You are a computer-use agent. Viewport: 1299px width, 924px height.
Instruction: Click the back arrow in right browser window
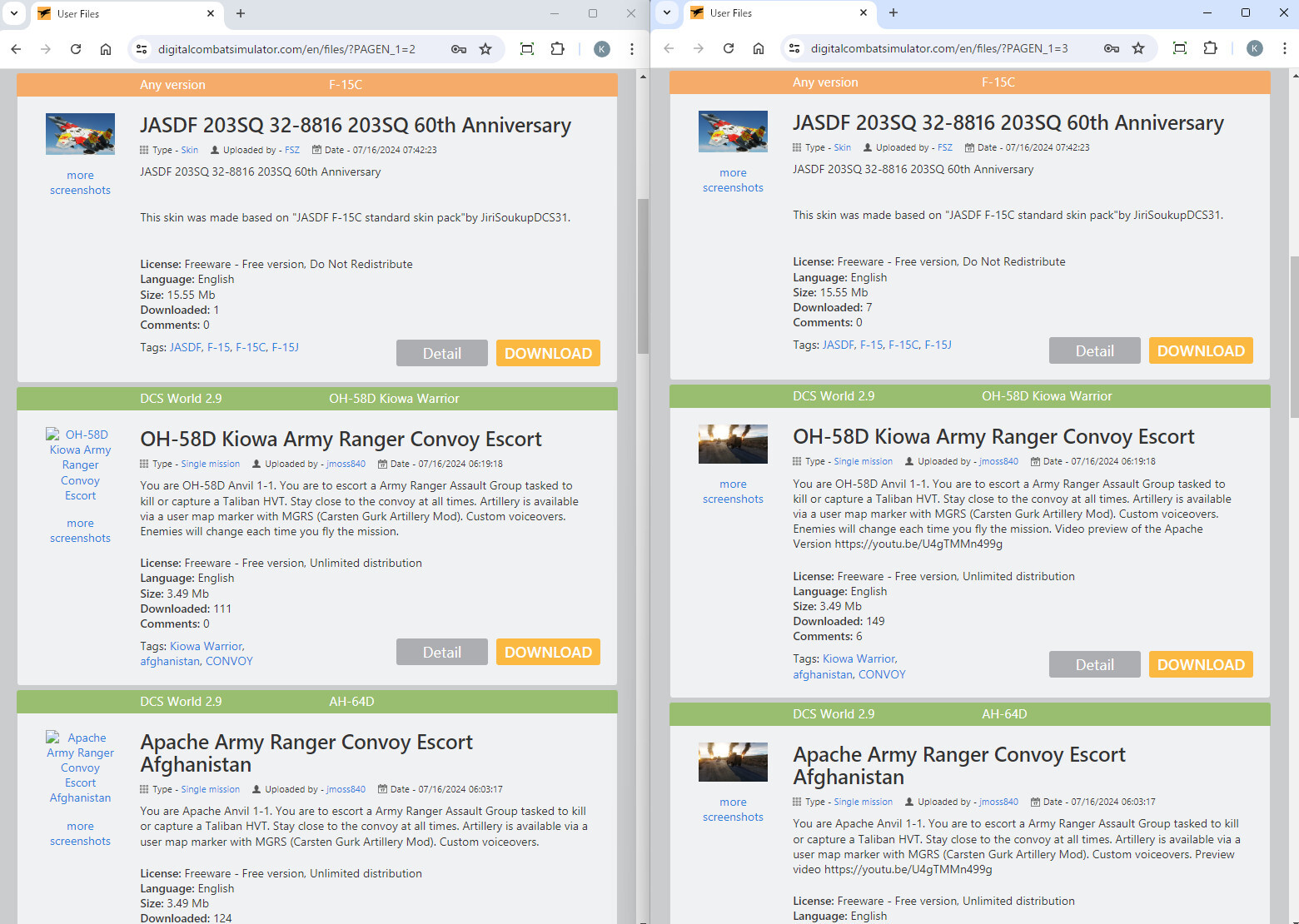(669, 48)
